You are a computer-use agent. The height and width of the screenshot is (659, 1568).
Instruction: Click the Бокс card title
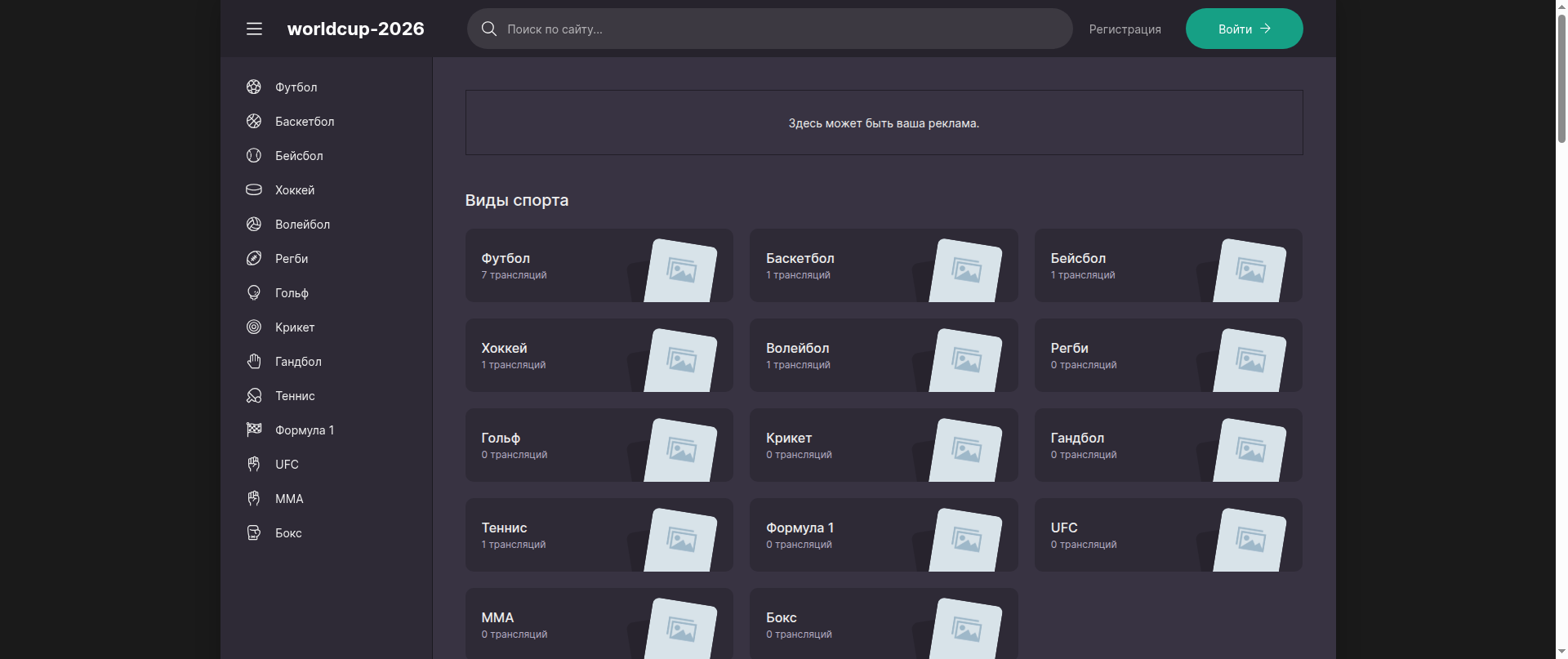point(782,618)
